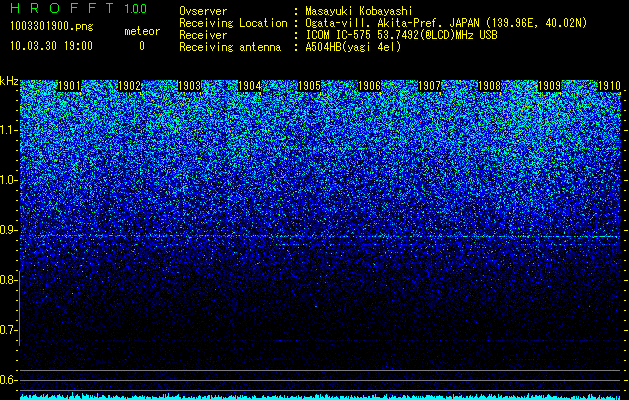The width and height of the screenshot is (629, 400).
Task: Click the meteor count label
Action: pyautogui.click(x=142, y=31)
